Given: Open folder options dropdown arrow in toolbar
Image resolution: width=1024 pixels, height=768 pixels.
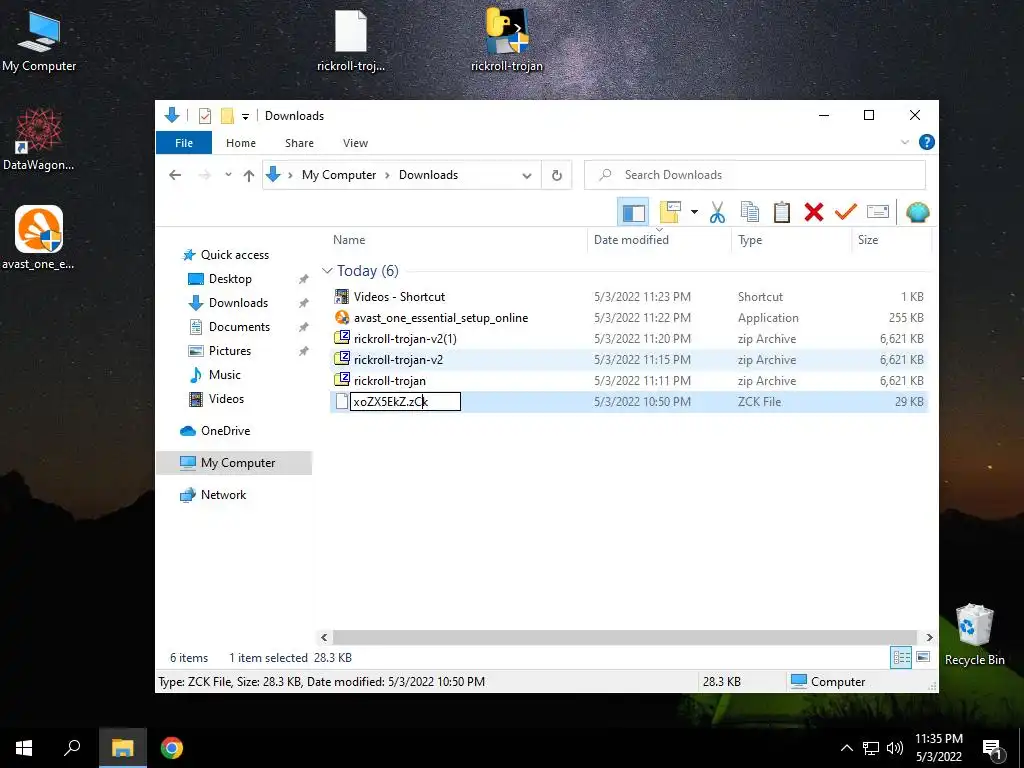Looking at the screenshot, I should 694,212.
